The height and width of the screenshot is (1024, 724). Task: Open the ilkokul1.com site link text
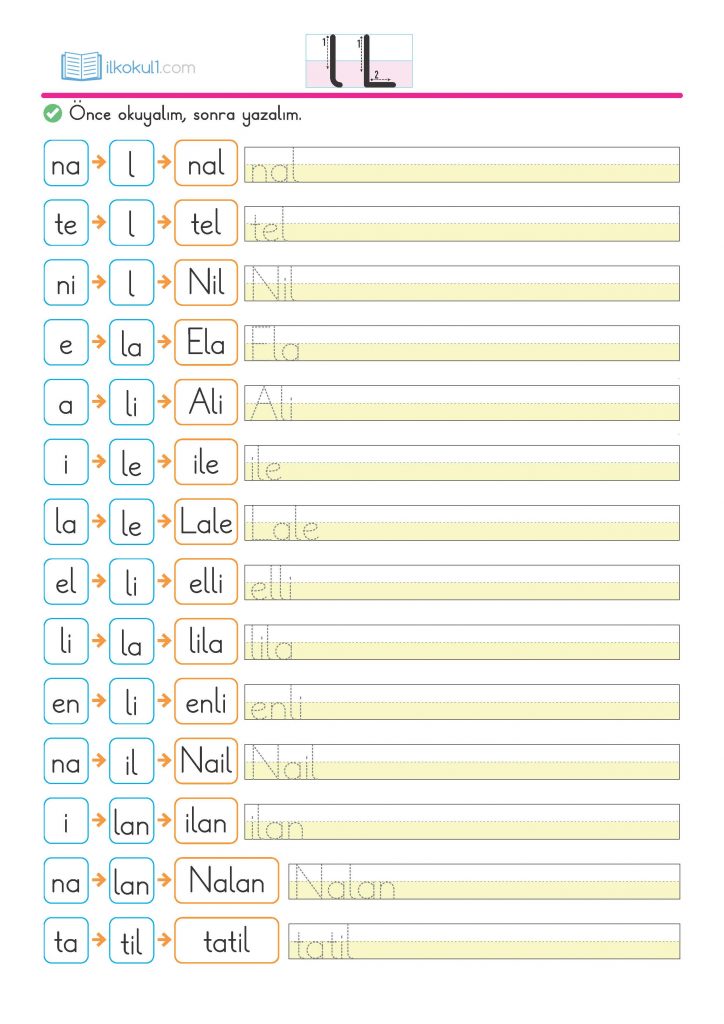click(150, 68)
